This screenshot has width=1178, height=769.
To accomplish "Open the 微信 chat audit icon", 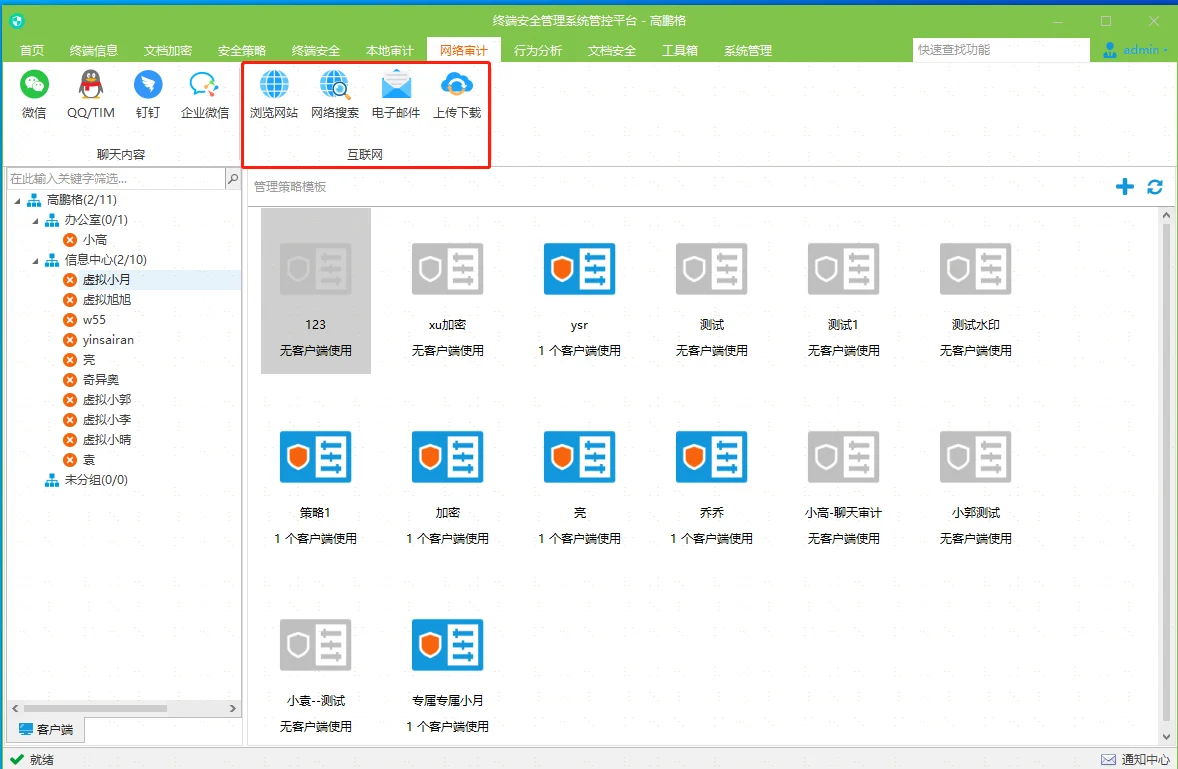I will coord(34,94).
